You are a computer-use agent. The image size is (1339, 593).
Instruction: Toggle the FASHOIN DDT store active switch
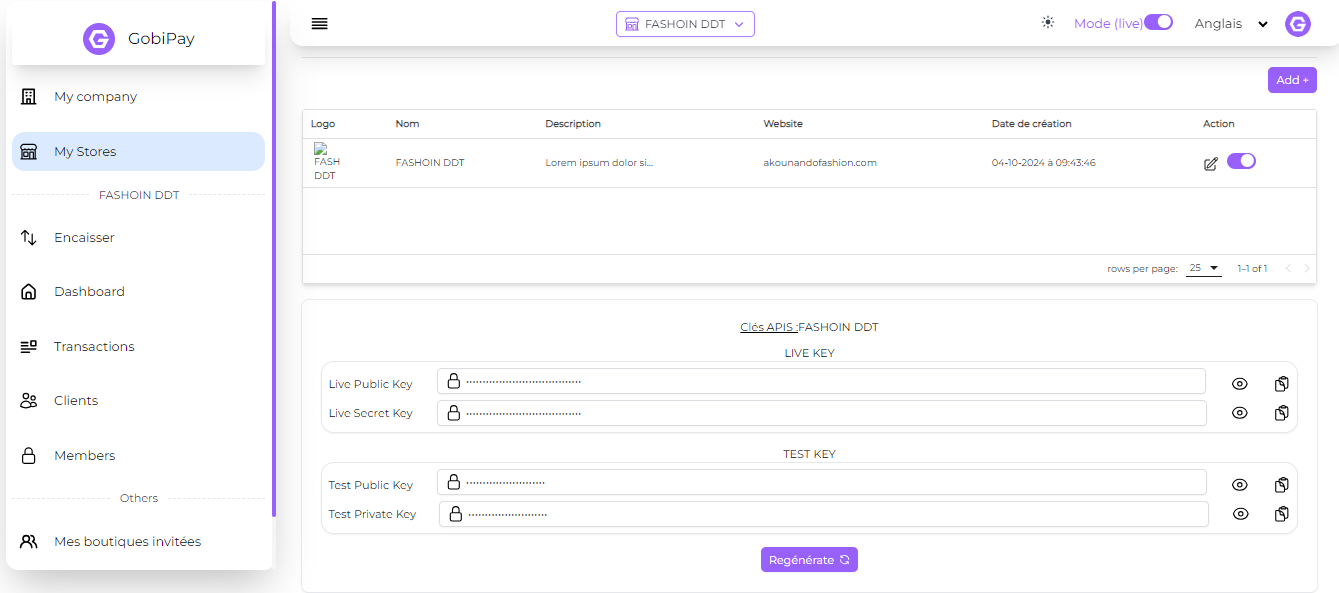pyautogui.click(x=1241, y=161)
